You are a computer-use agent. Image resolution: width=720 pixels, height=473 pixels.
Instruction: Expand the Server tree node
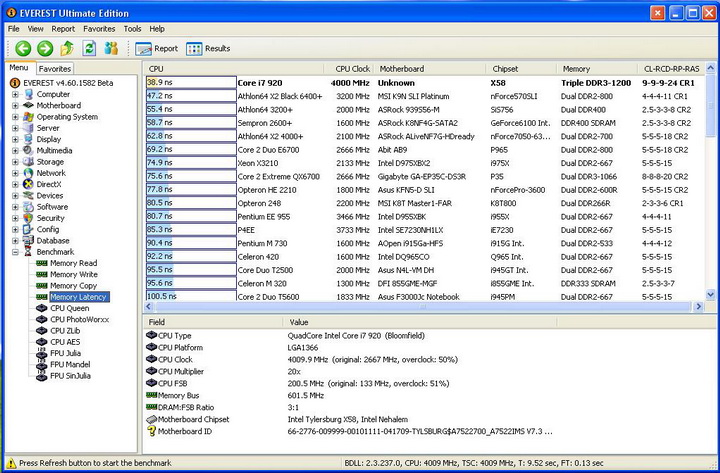tap(15, 128)
